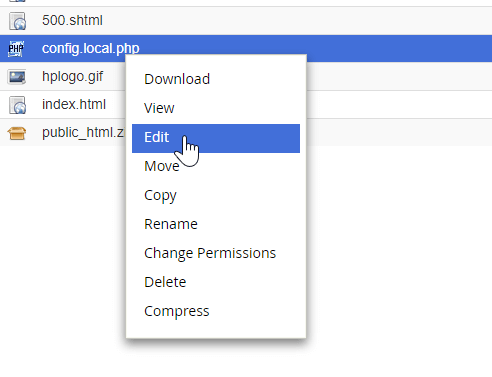Viewport: 492px width, 377px height.
Task: Select the 500.shtml file name
Action: coord(72,20)
